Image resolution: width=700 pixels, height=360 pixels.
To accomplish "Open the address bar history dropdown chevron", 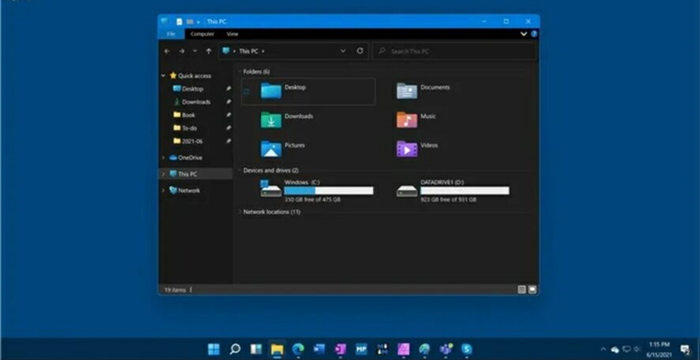I will [x=343, y=51].
